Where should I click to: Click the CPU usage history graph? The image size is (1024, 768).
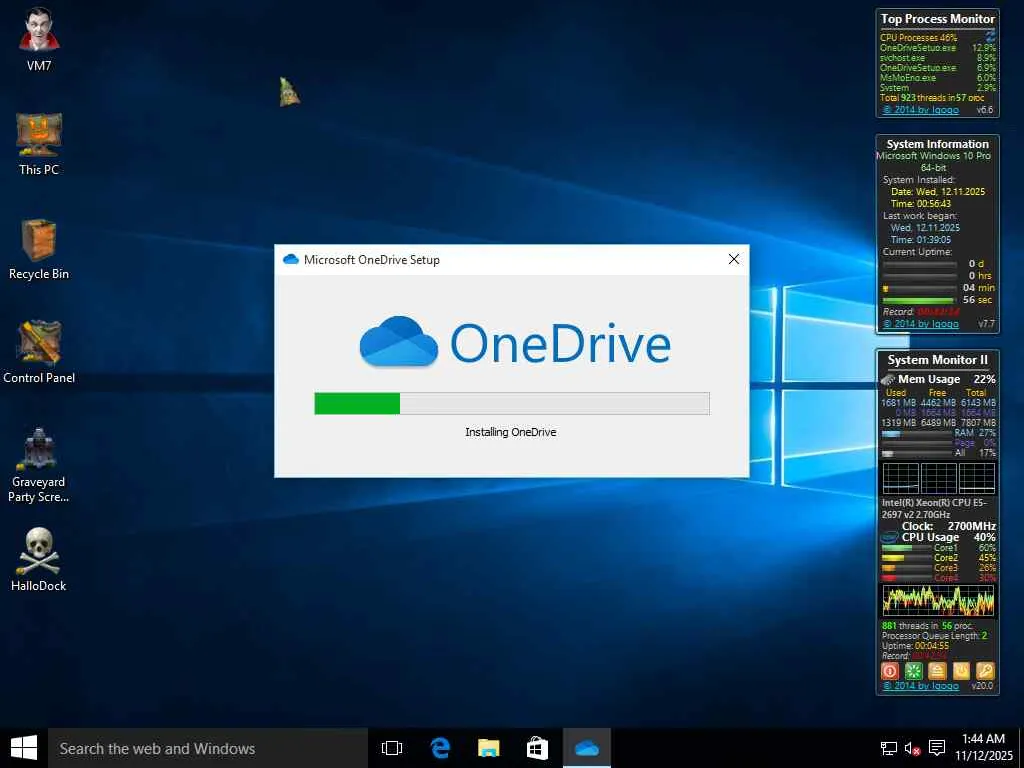click(938, 601)
